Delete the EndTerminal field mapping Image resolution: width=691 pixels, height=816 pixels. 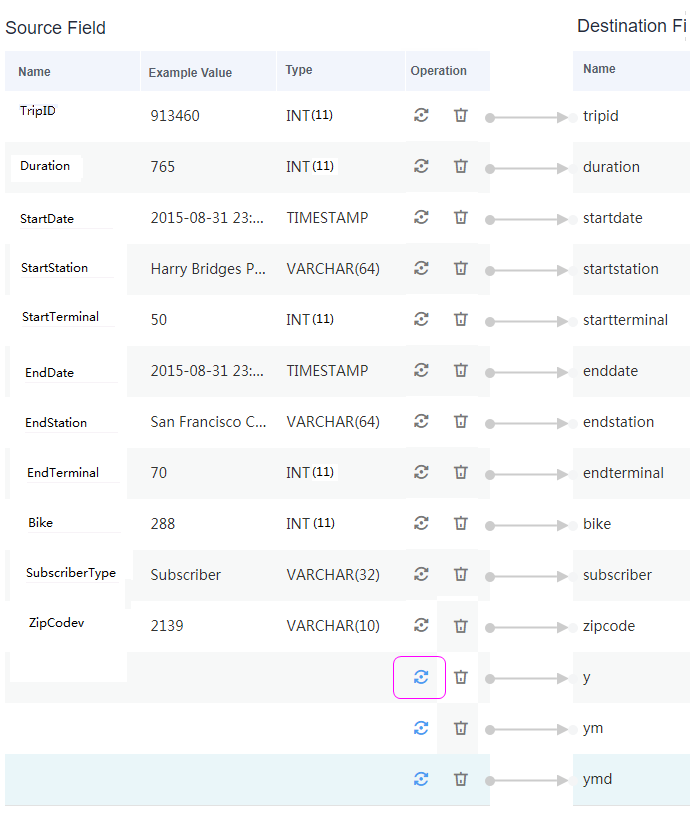click(x=460, y=472)
